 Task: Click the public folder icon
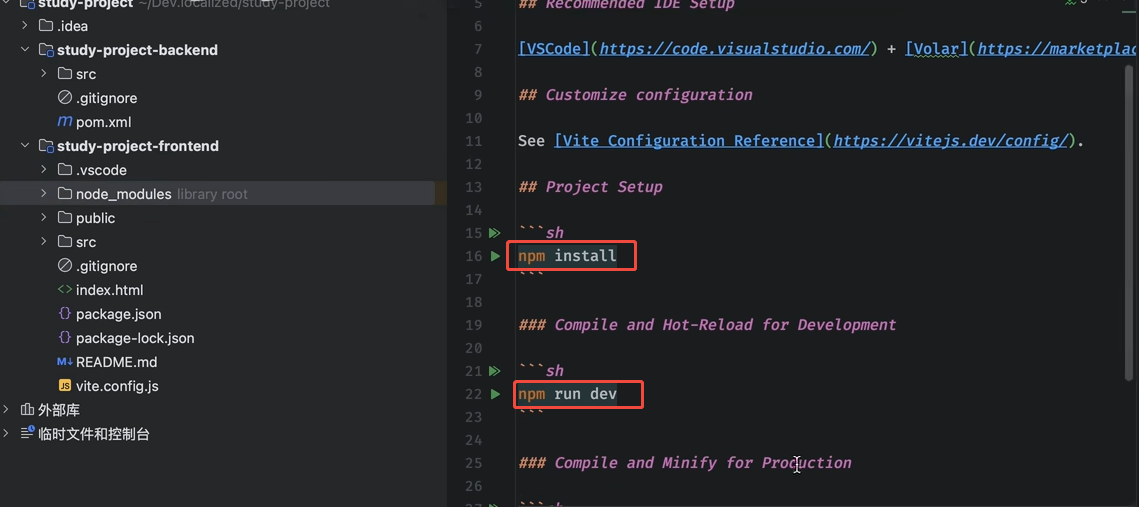tap(65, 218)
